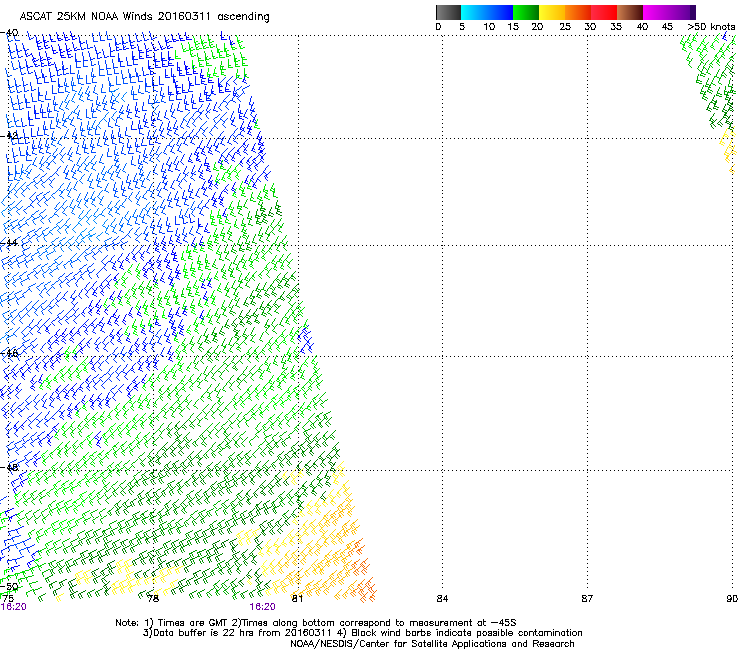Click the longitude label '84'

[x=442, y=599]
